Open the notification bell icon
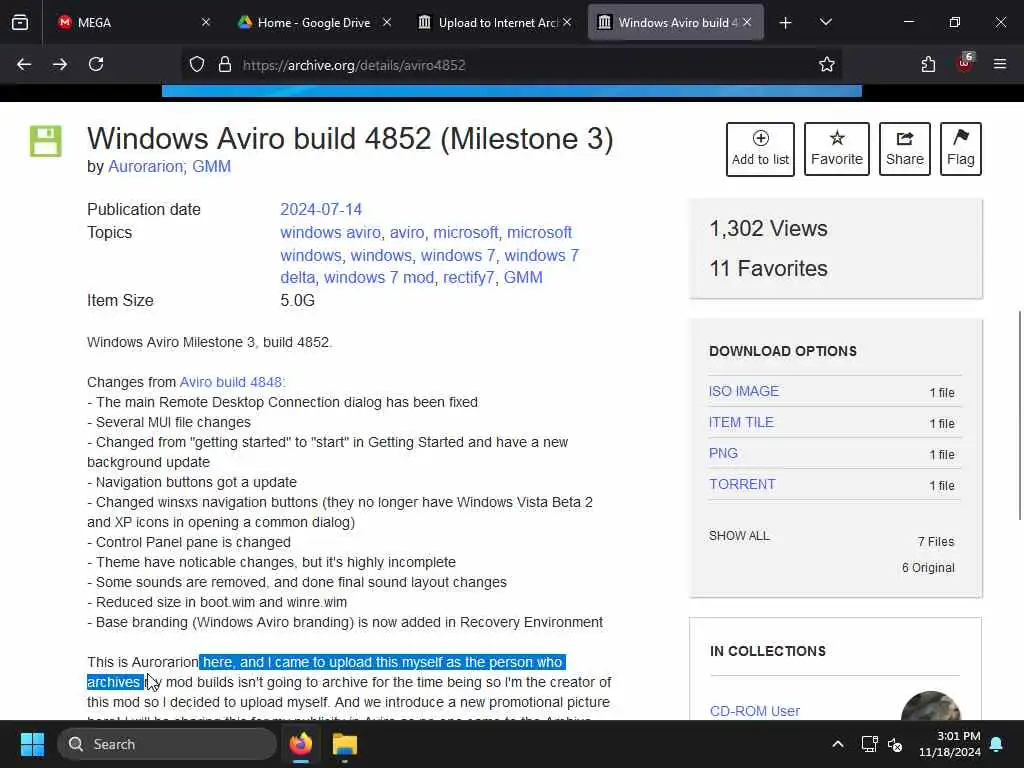This screenshot has width=1024, height=768. (997, 744)
